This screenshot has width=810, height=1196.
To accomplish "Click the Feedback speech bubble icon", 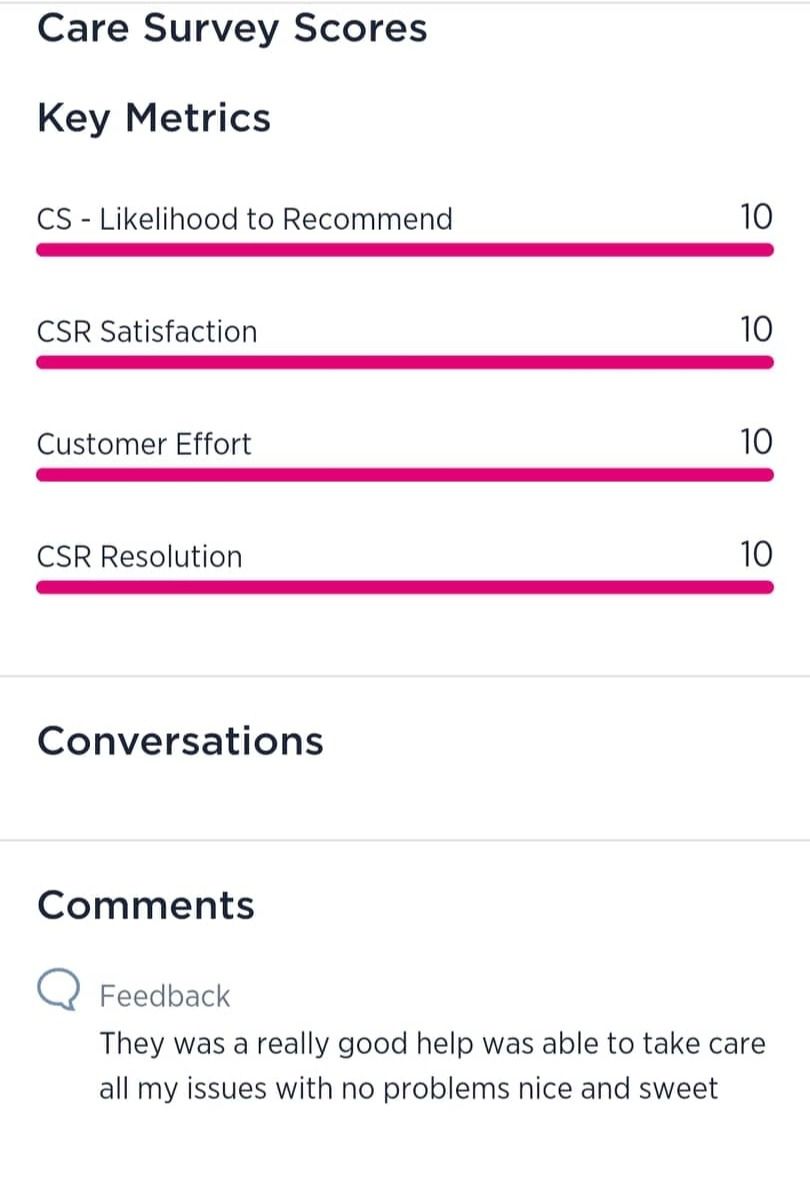I will click(x=58, y=990).
